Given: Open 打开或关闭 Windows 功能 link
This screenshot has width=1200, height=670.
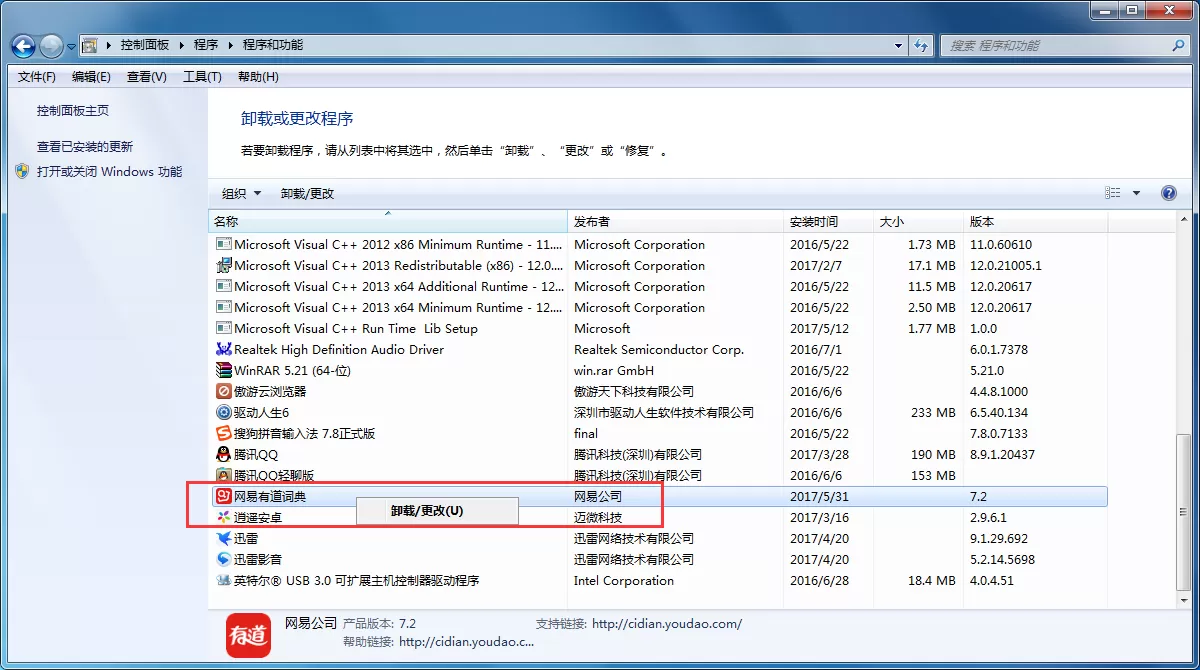Looking at the screenshot, I should click(x=109, y=172).
